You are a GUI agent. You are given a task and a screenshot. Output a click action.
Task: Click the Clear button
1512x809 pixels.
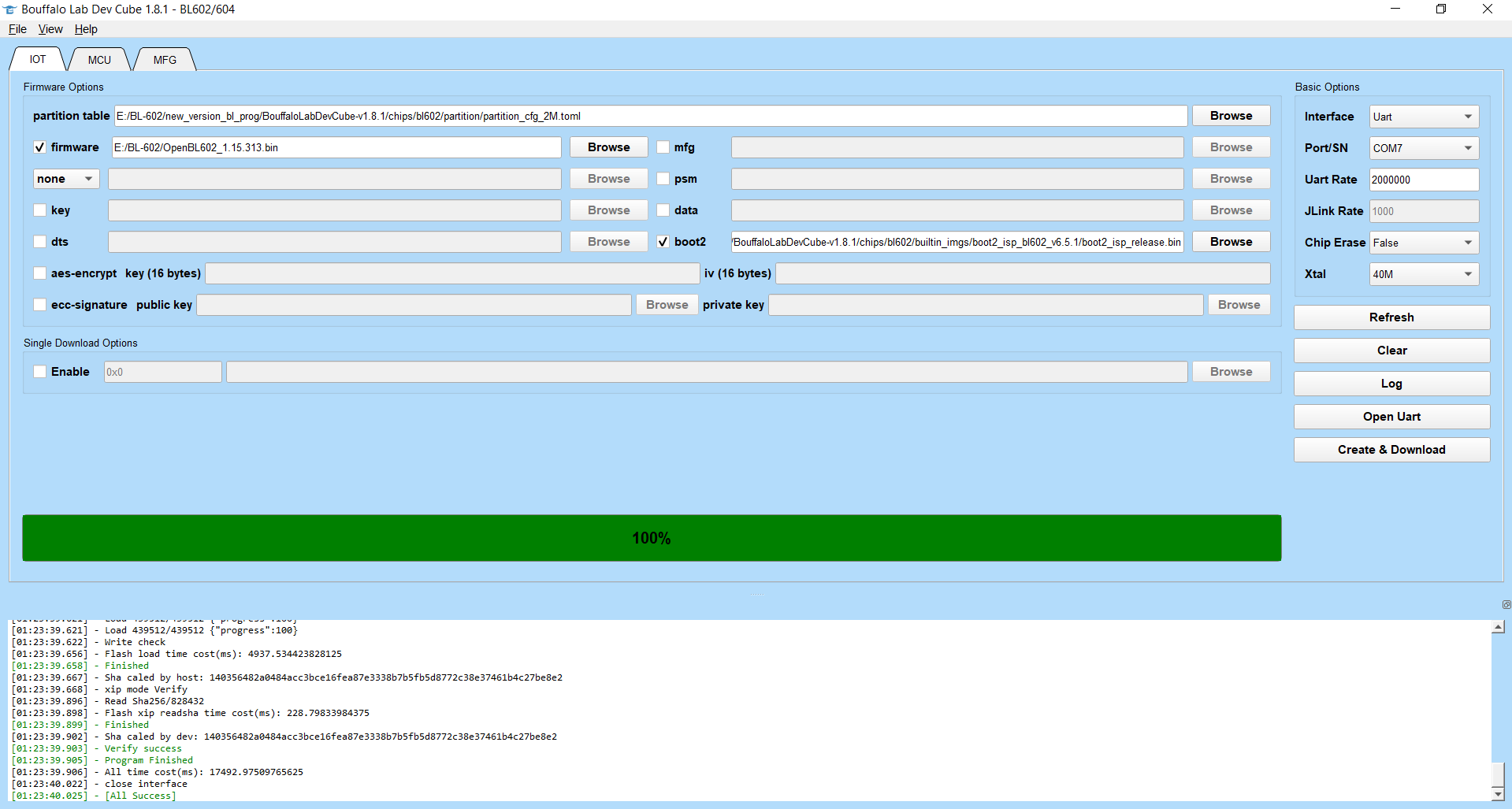point(1391,351)
